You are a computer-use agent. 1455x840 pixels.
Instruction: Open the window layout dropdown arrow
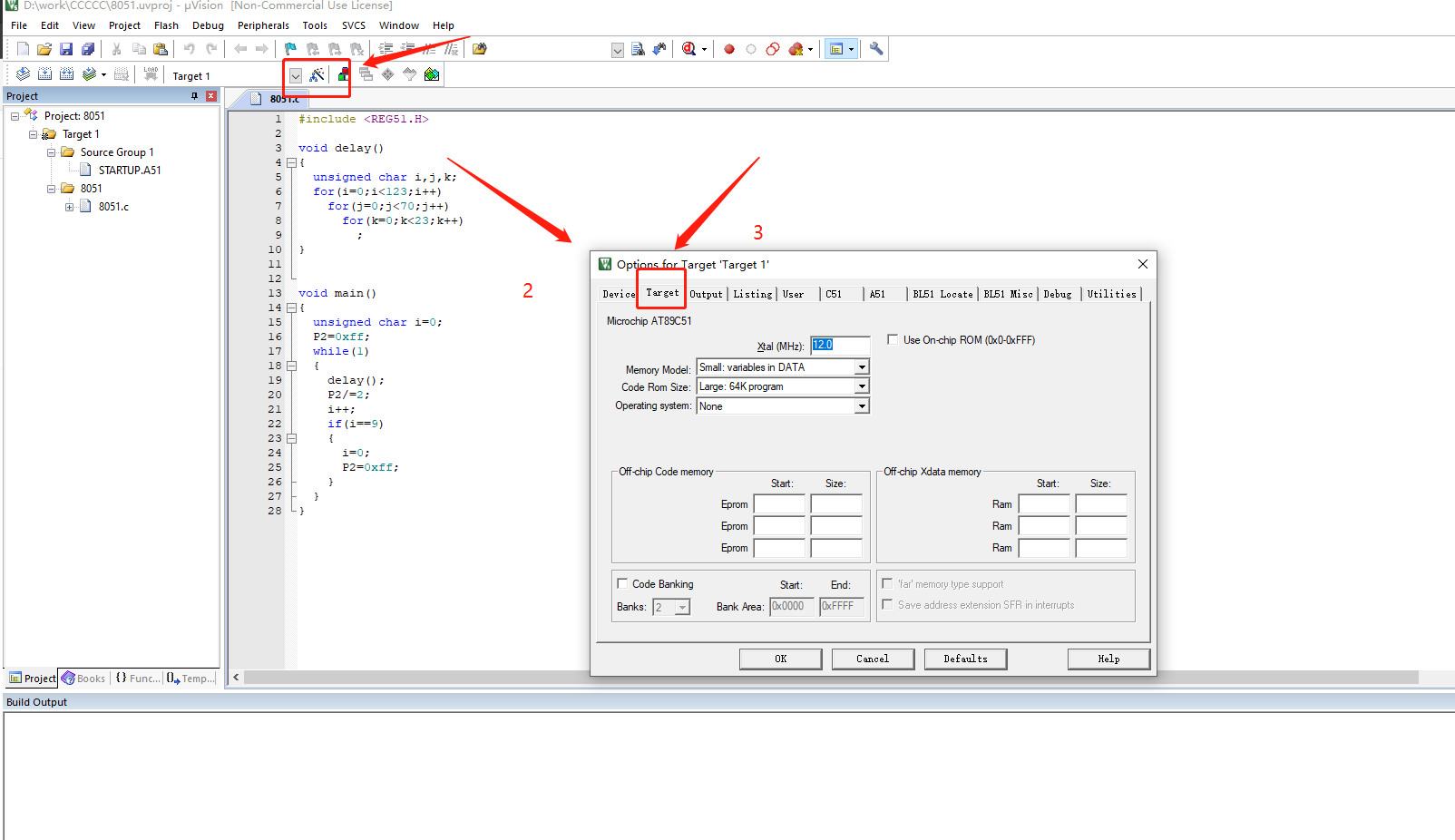(851, 49)
